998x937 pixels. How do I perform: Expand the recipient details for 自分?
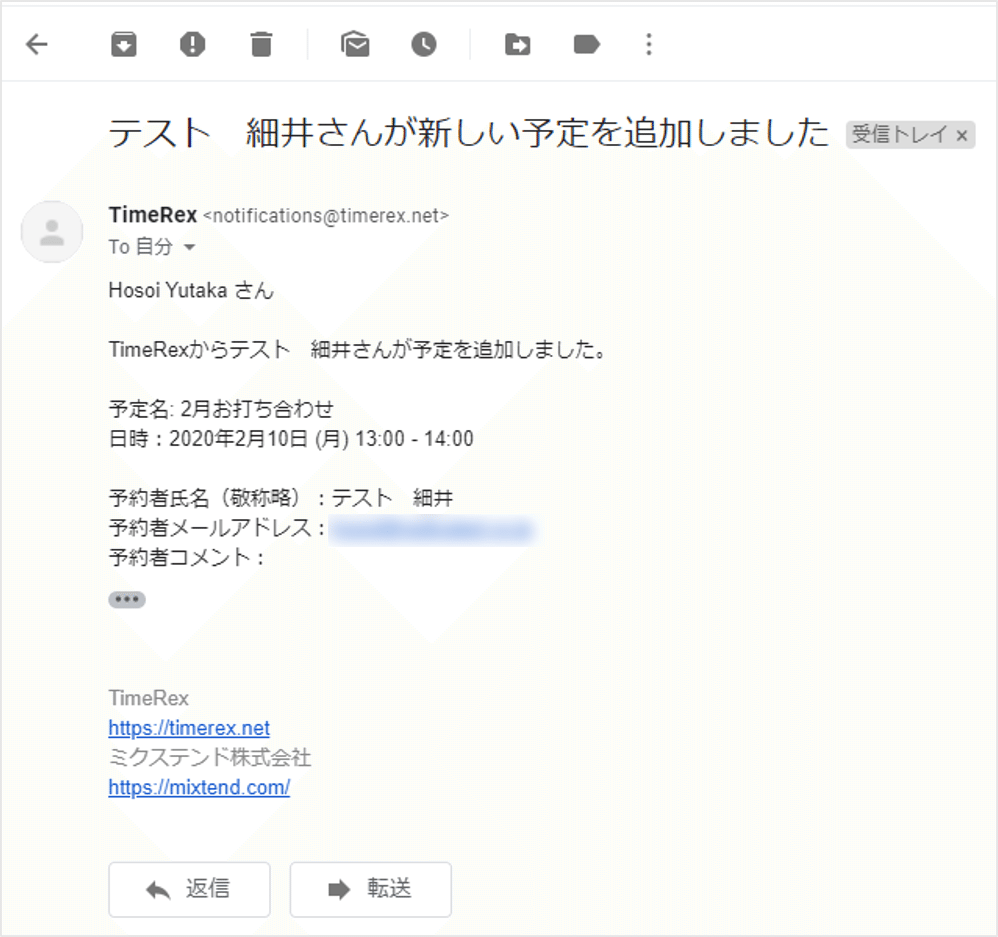point(191,247)
